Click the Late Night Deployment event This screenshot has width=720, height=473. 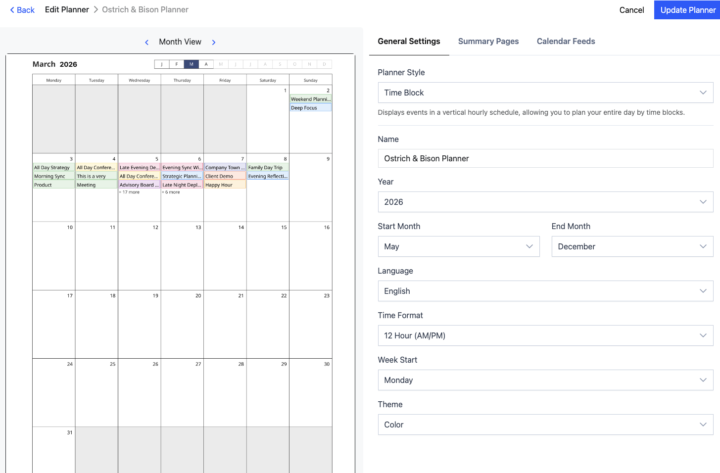point(182,185)
